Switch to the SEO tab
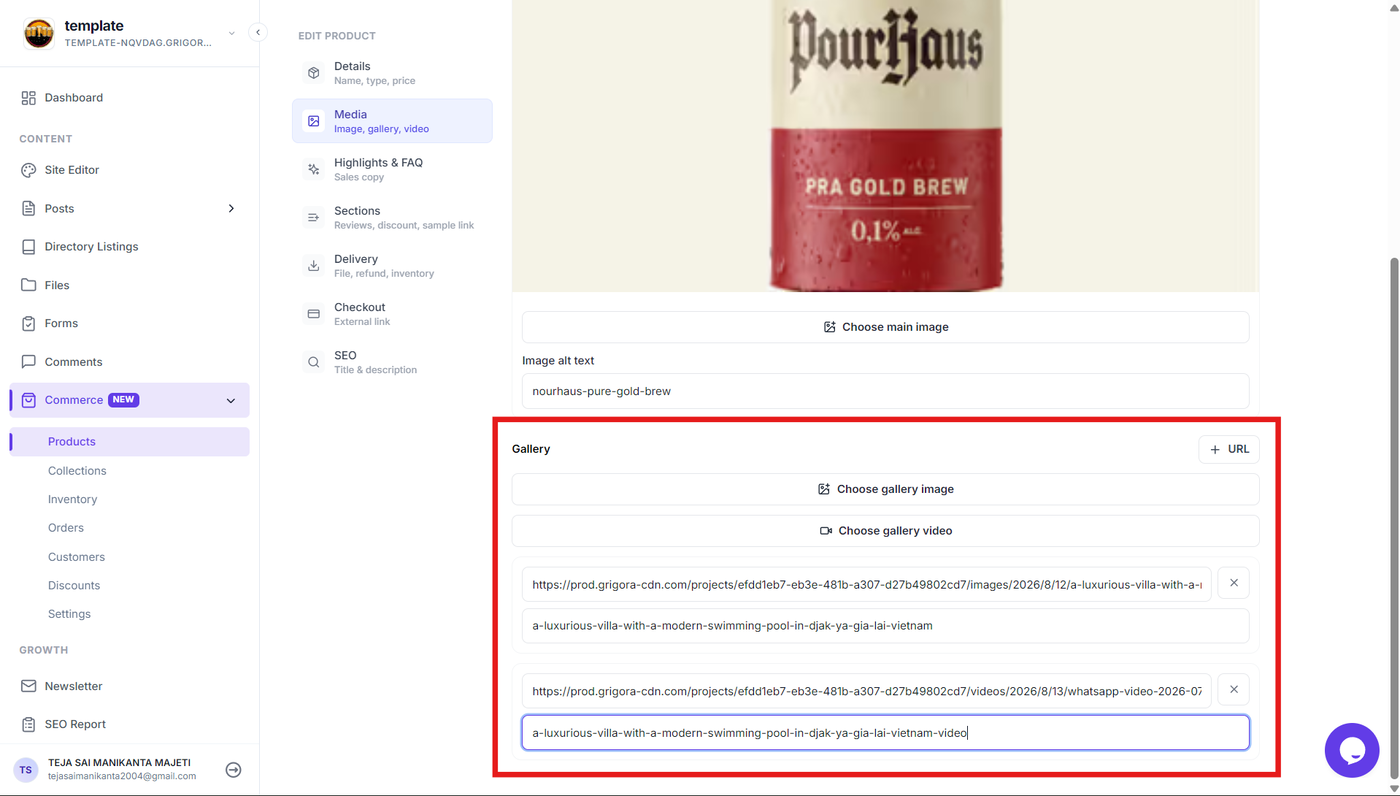This screenshot has width=1400, height=796. click(x=392, y=362)
